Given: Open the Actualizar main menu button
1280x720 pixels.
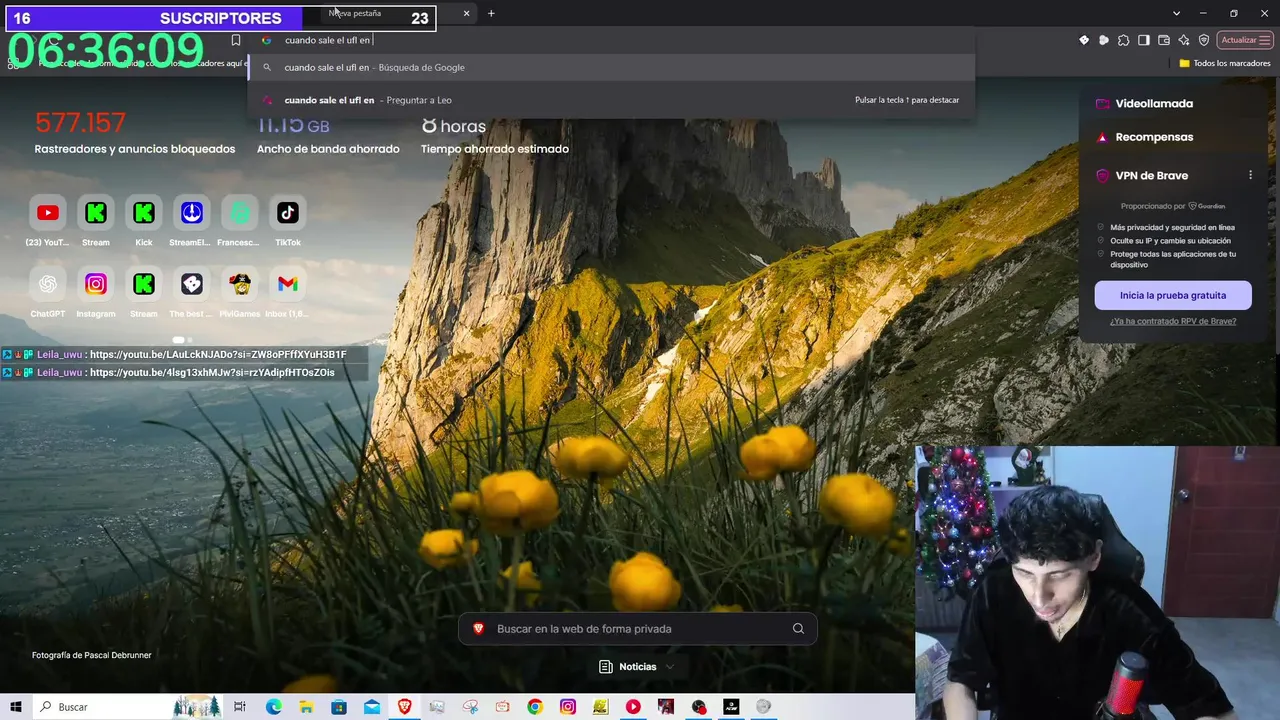Looking at the screenshot, I should pyautogui.click(x=1246, y=40).
